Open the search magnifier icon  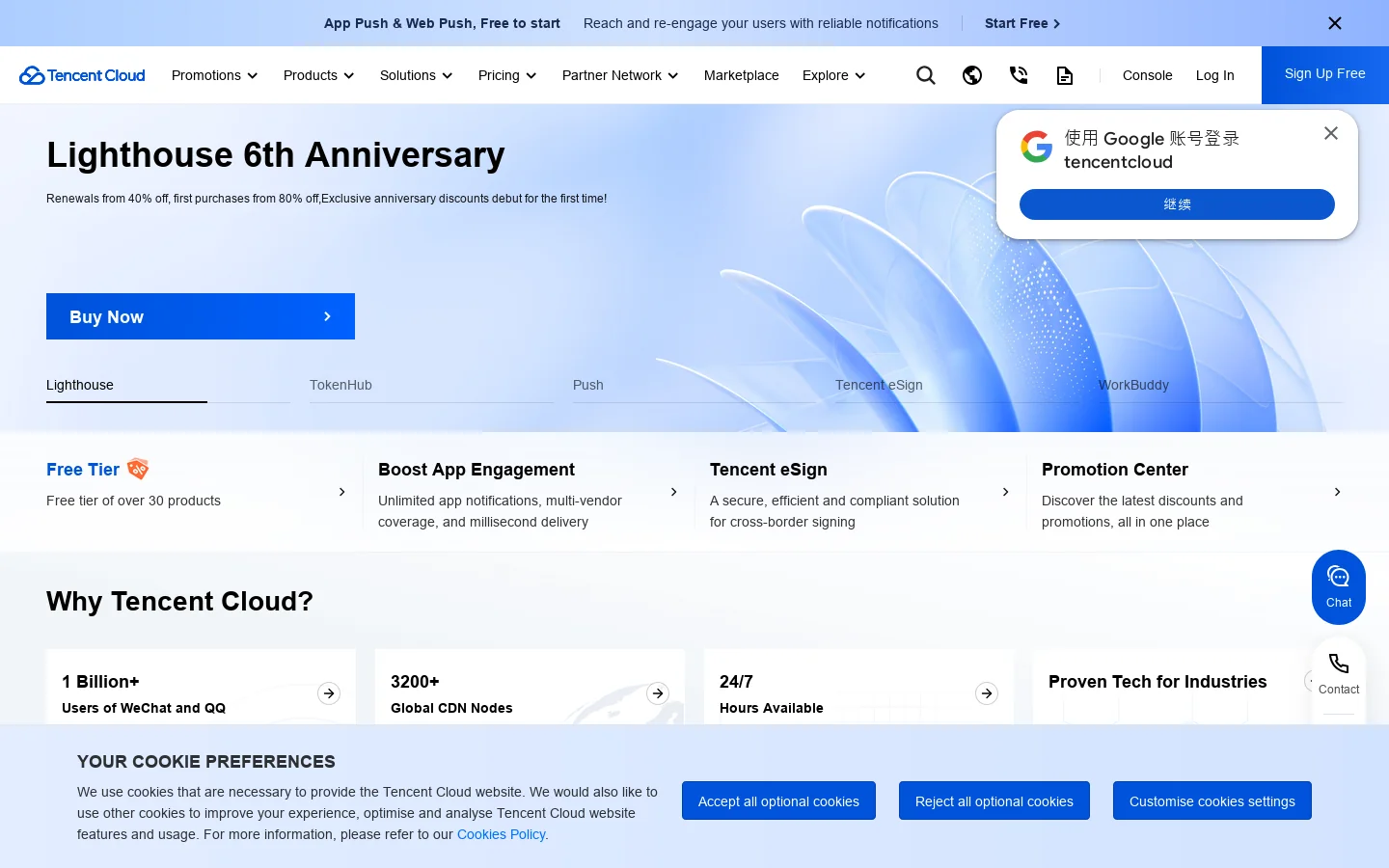click(926, 75)
